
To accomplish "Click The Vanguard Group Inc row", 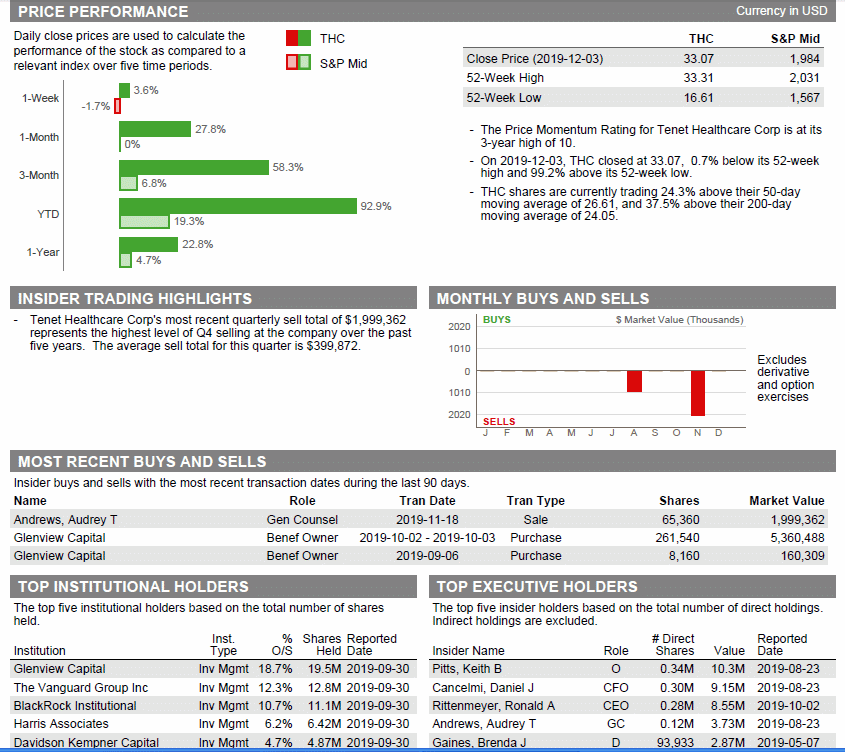I will (213, 688).
